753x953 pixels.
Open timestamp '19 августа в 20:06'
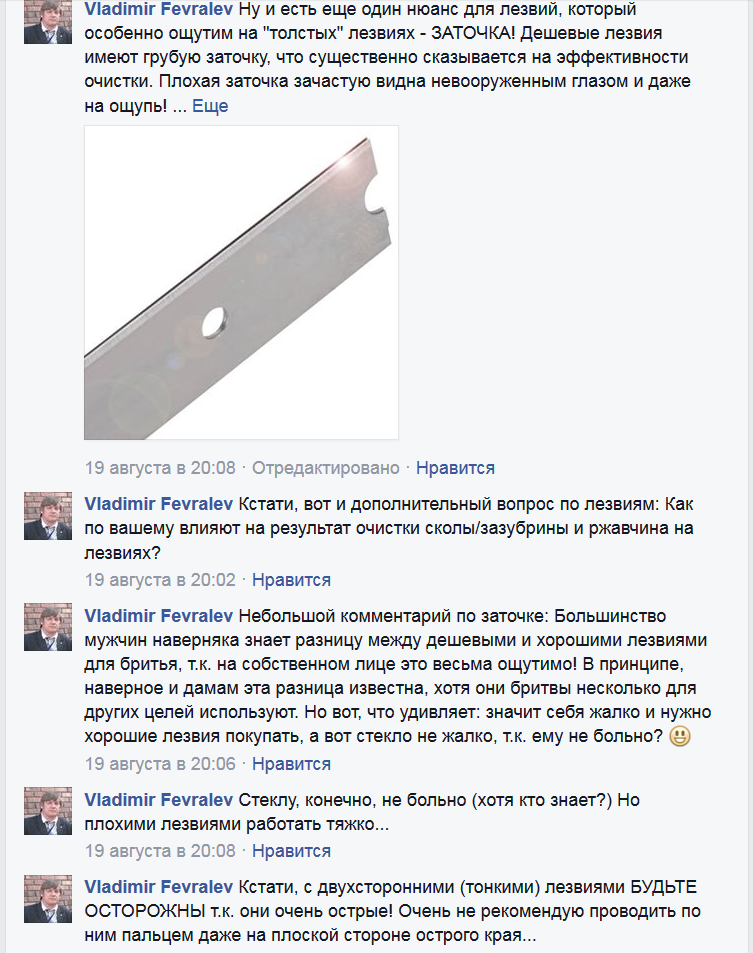[160, 763]
